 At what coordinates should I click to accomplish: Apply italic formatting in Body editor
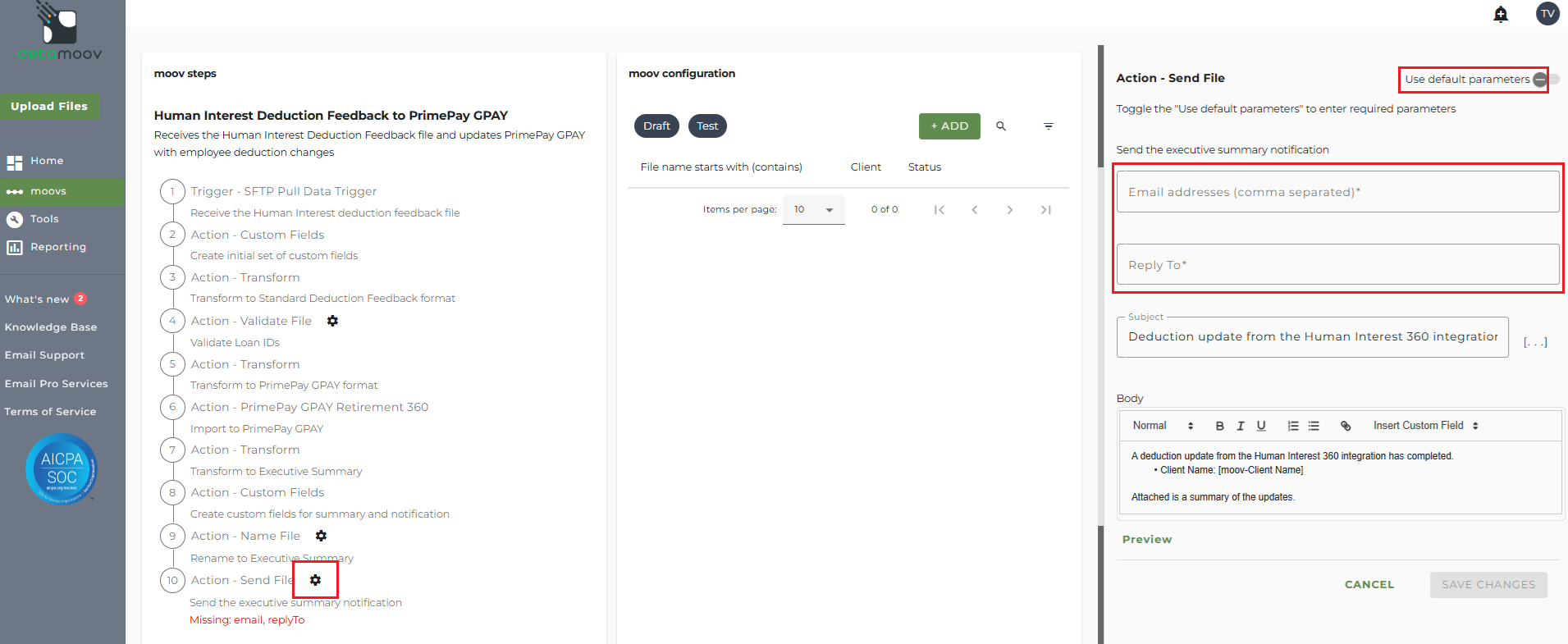click(x=1241, y=426)
